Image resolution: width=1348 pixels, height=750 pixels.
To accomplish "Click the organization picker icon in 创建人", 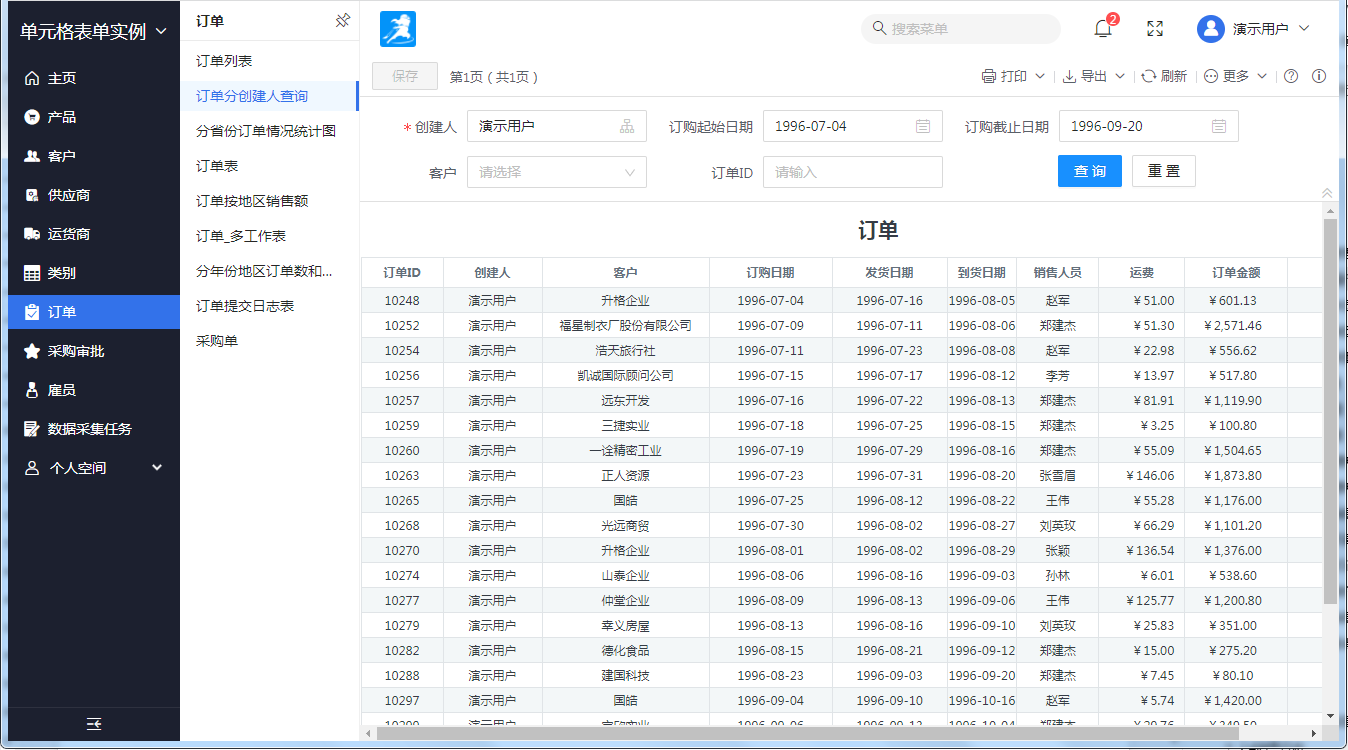I will click(627, 126).
